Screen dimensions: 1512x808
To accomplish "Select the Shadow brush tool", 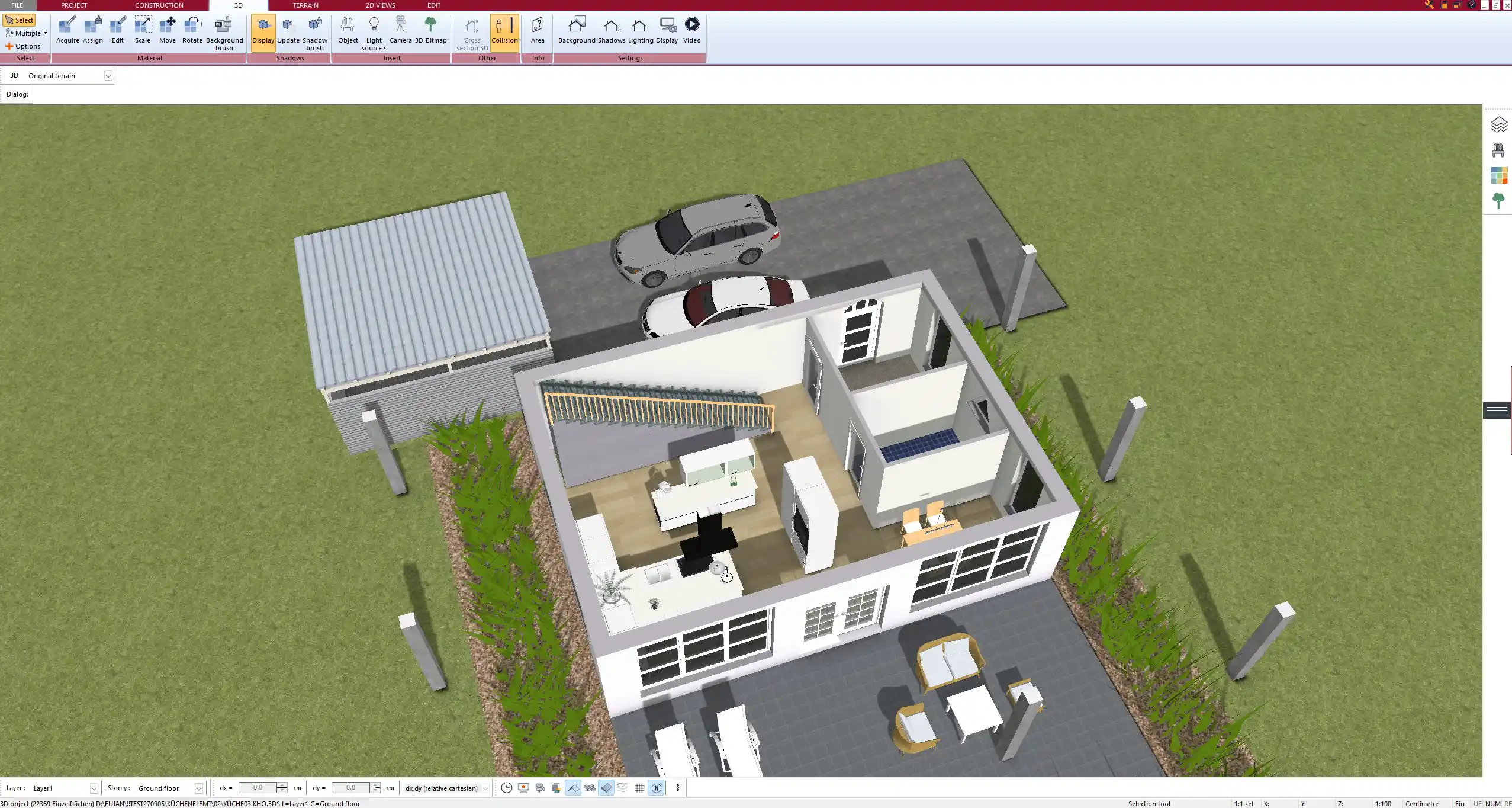I will 315,34.
